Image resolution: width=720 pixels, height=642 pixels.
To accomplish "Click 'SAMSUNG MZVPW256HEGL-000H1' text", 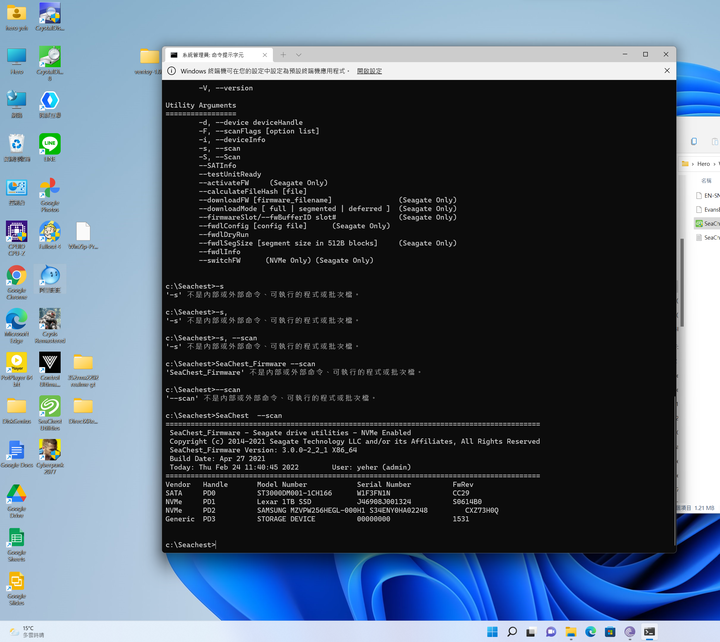I will click(311, 511).
